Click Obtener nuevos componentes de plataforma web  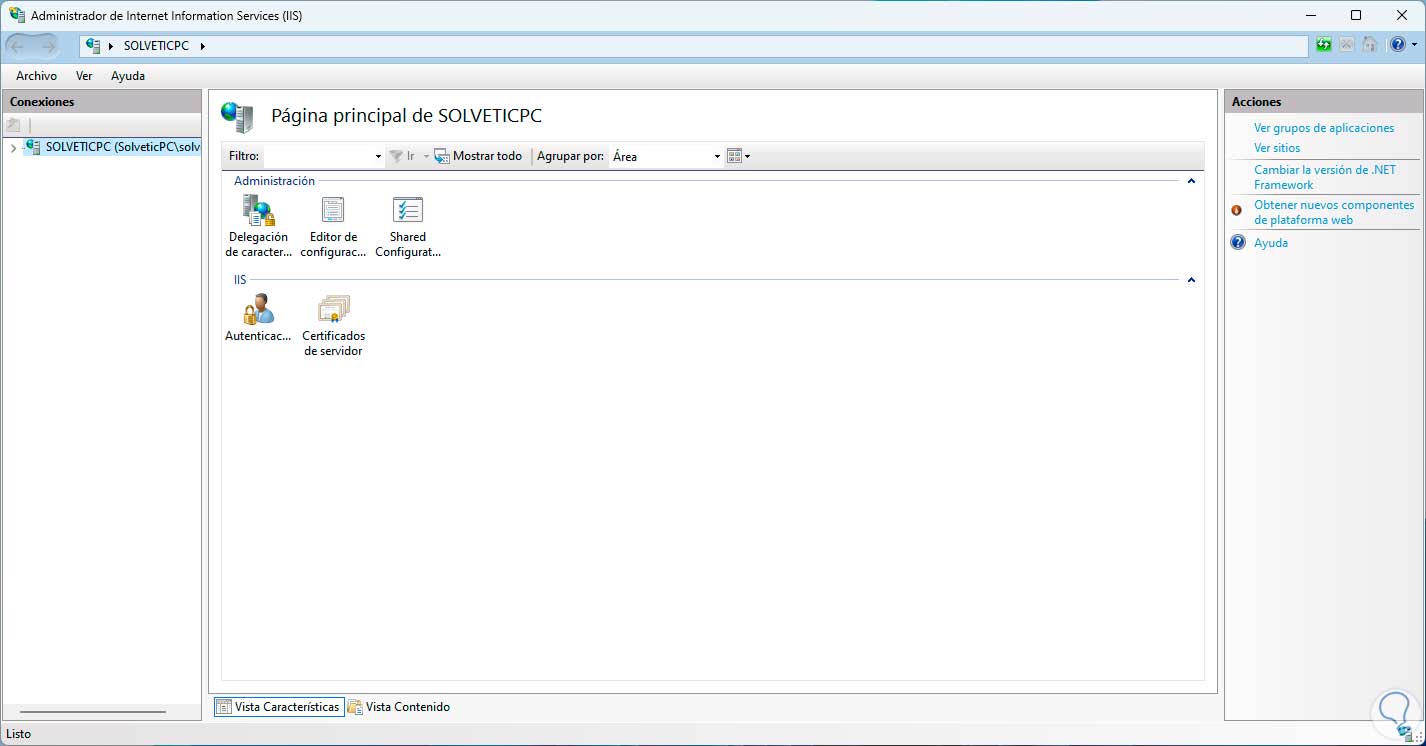pyautogui.click(x=1334, y=212)
